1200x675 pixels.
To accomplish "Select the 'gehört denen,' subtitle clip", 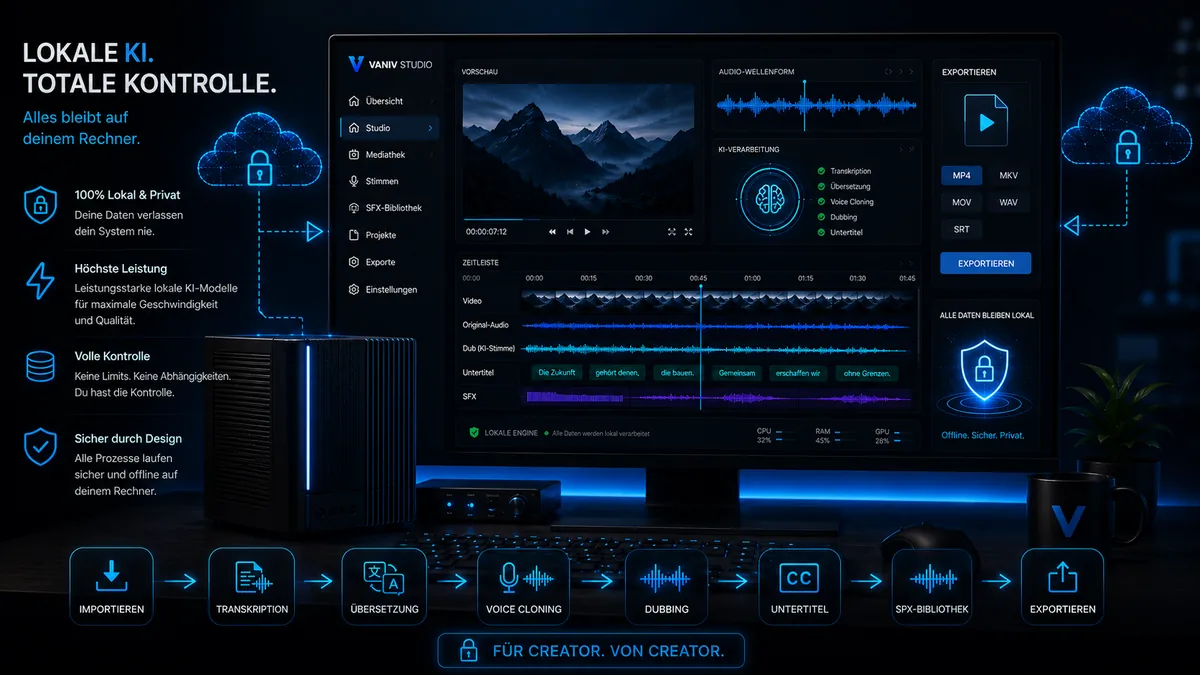I will (617, 373).
